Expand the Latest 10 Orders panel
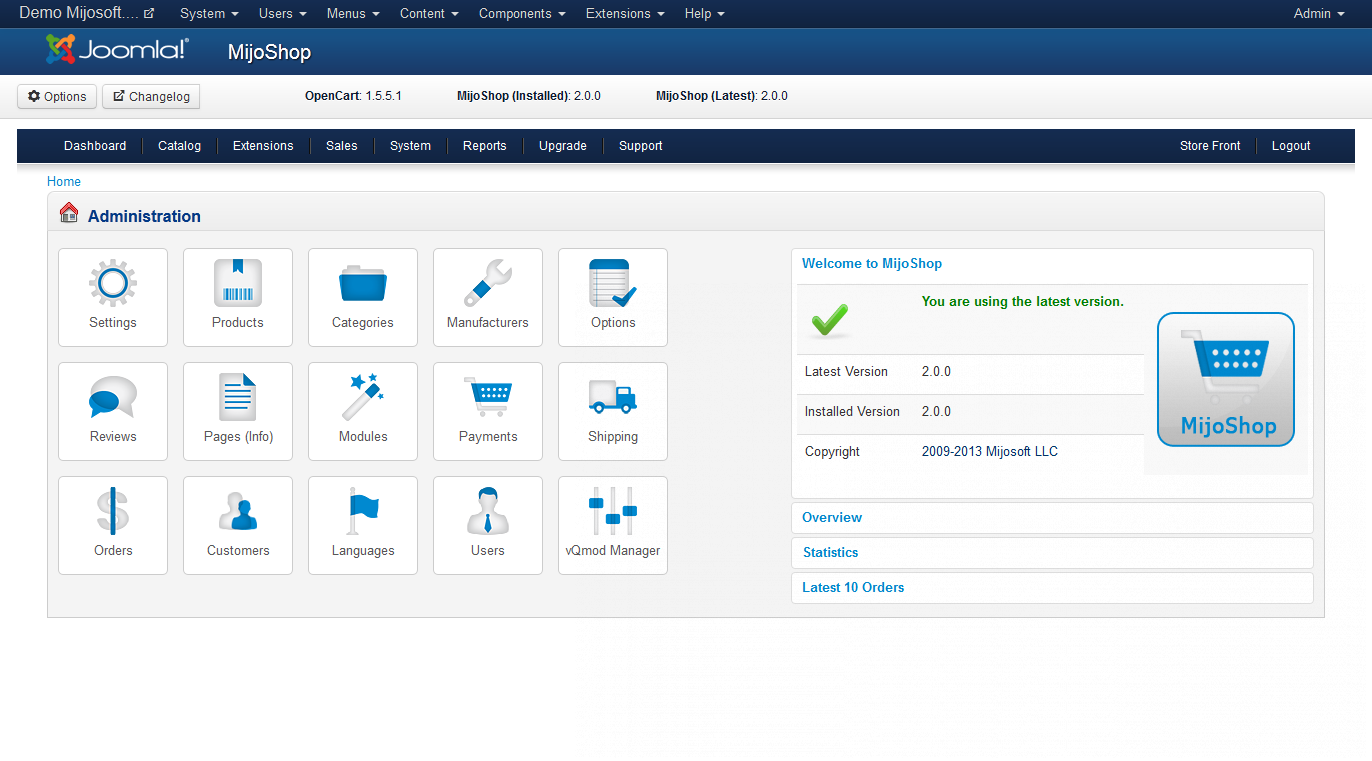This screenshot has width=1372, height=761. [x=853, y=588]
